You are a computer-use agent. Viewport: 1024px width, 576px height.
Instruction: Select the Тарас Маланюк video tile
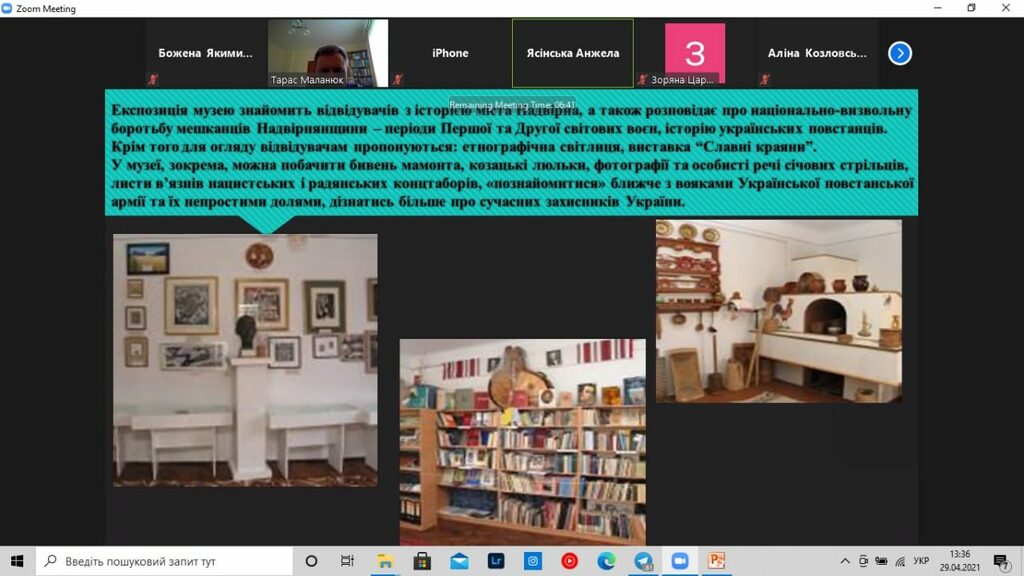point(321,53)
